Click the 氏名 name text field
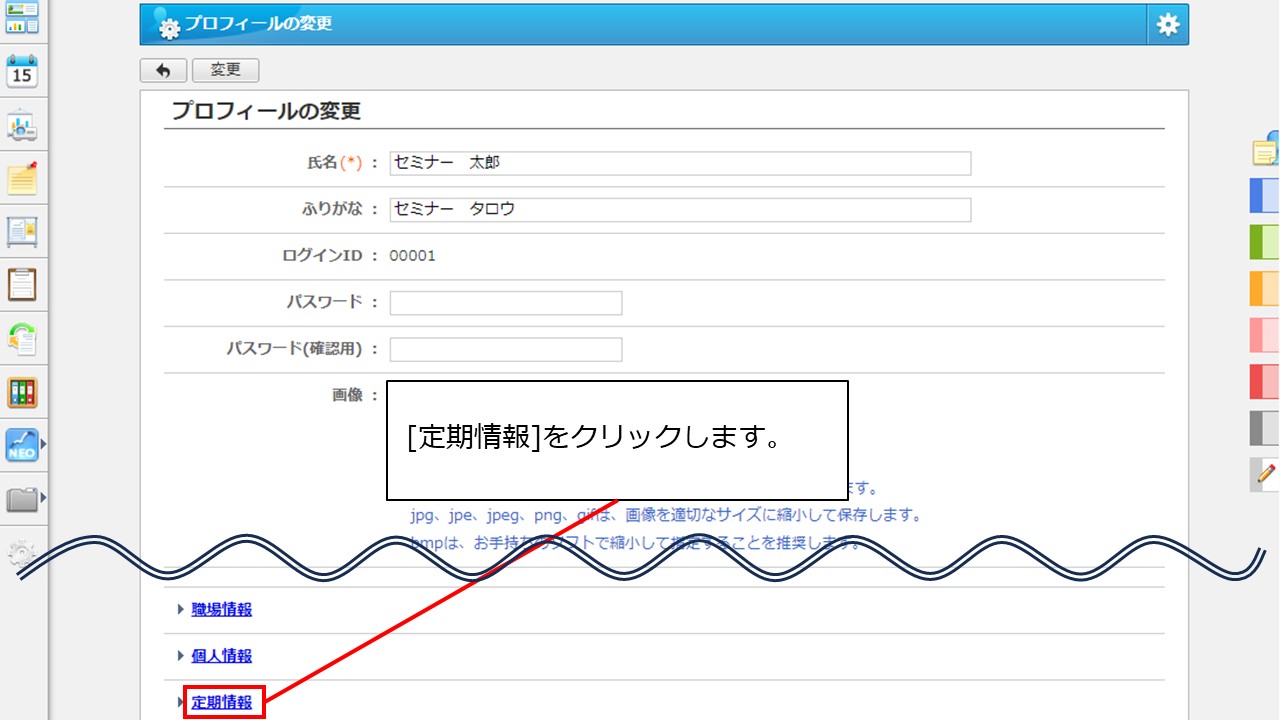 click(x=680, y=163)
